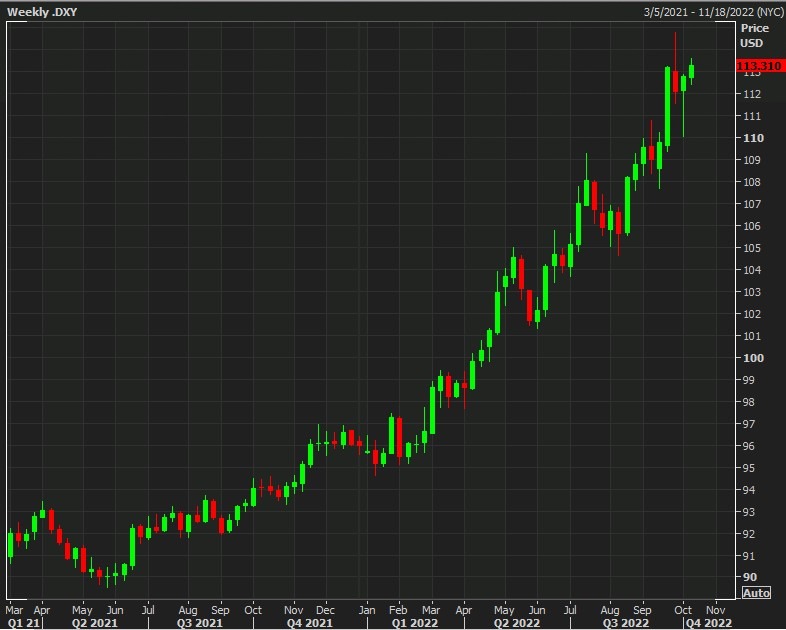Screen dimensions: 786x630
Task: Click the 95 price axis label
Action: (x=748, y=468)
